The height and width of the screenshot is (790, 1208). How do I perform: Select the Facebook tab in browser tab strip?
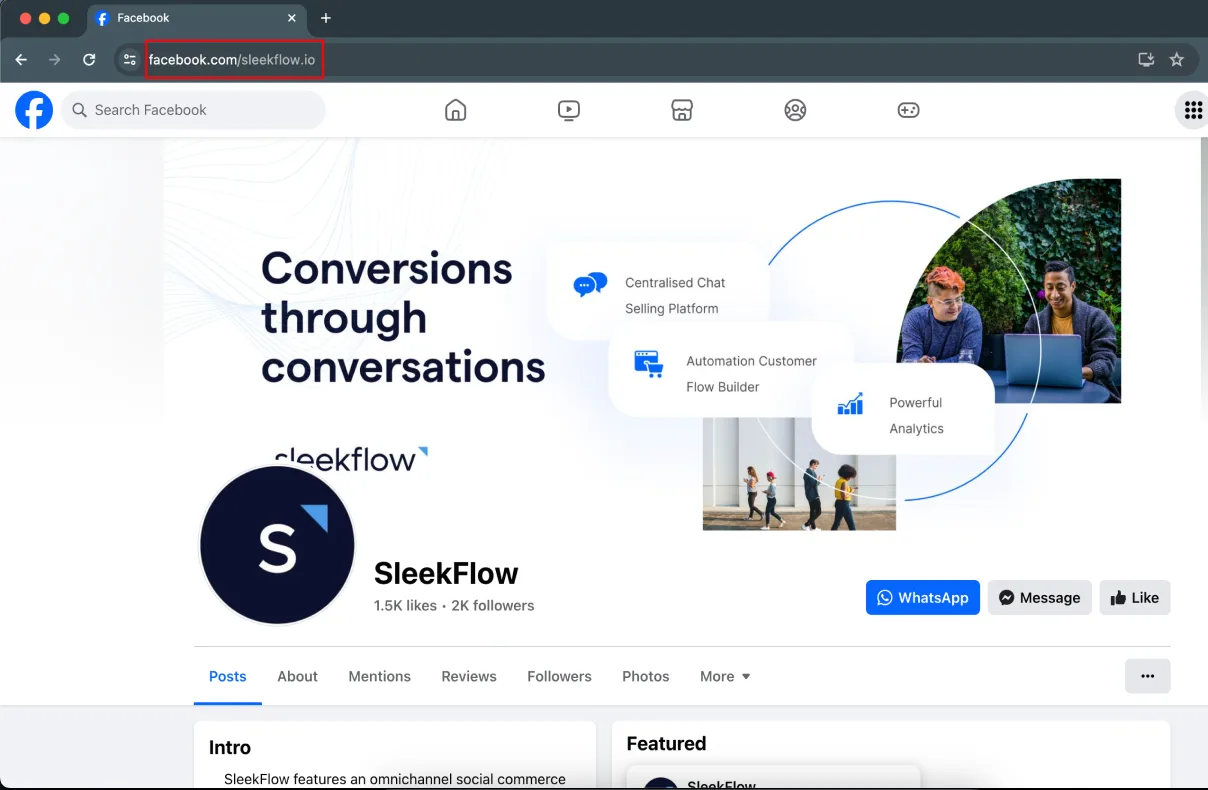[x=197, y=18]
